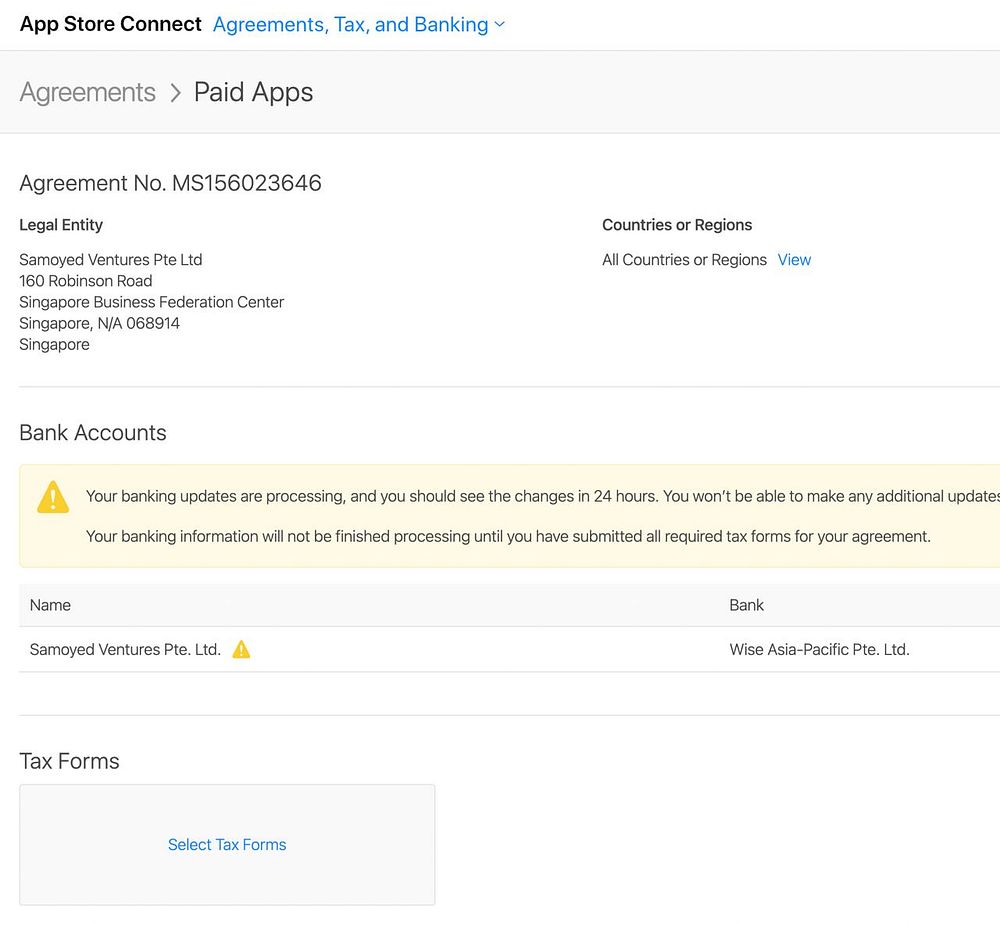Open the Agreements, Tax, and Banking dropdown
This screenshot has width=1000, height=926.
click(350, 25)
